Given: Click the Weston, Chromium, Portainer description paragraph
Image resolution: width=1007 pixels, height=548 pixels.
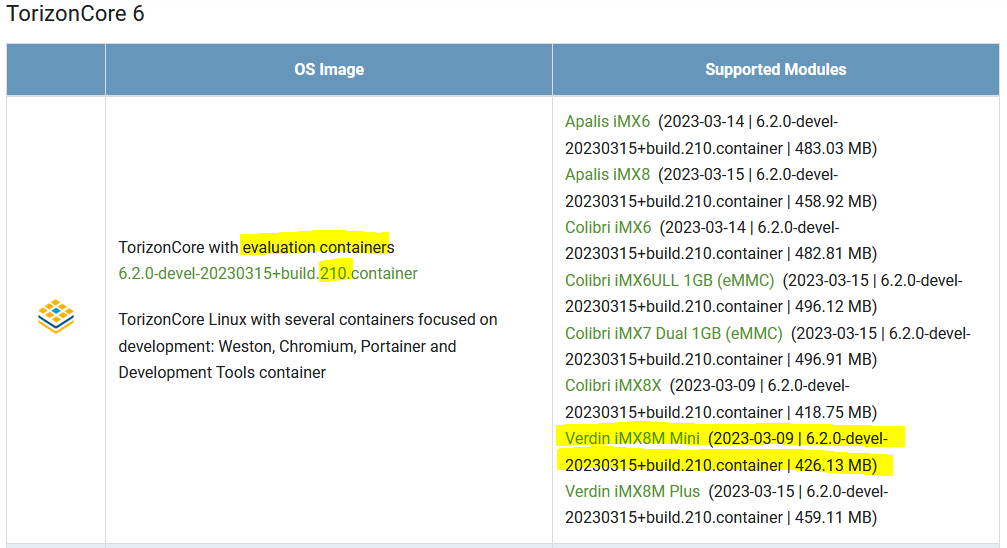Looking at the screenshot, I should click(308, 346).
